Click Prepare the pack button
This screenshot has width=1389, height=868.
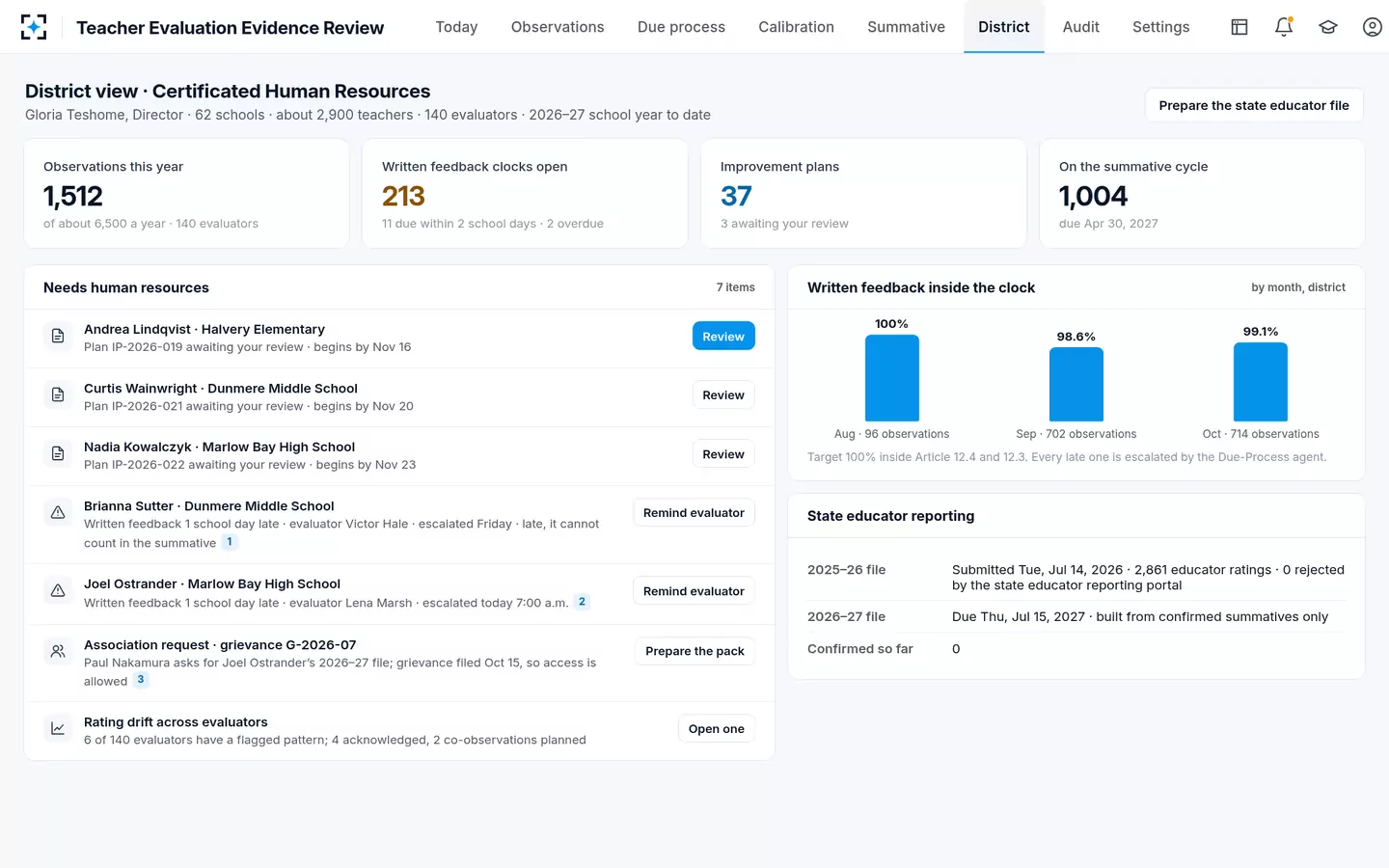(x=694, y=651)
